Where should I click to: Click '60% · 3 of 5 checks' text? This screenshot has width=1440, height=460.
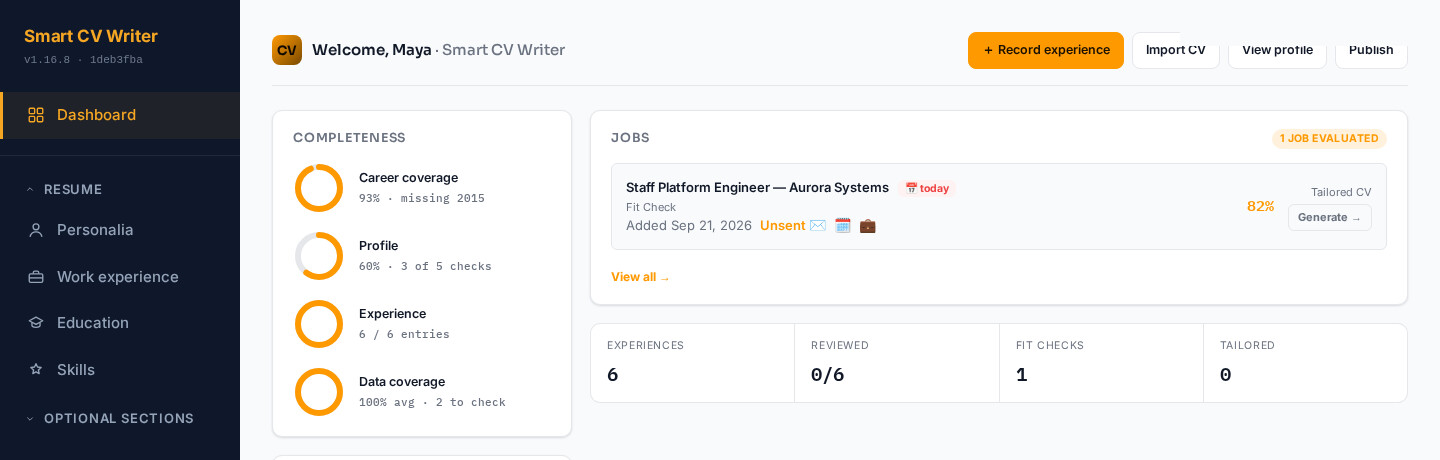425,266
